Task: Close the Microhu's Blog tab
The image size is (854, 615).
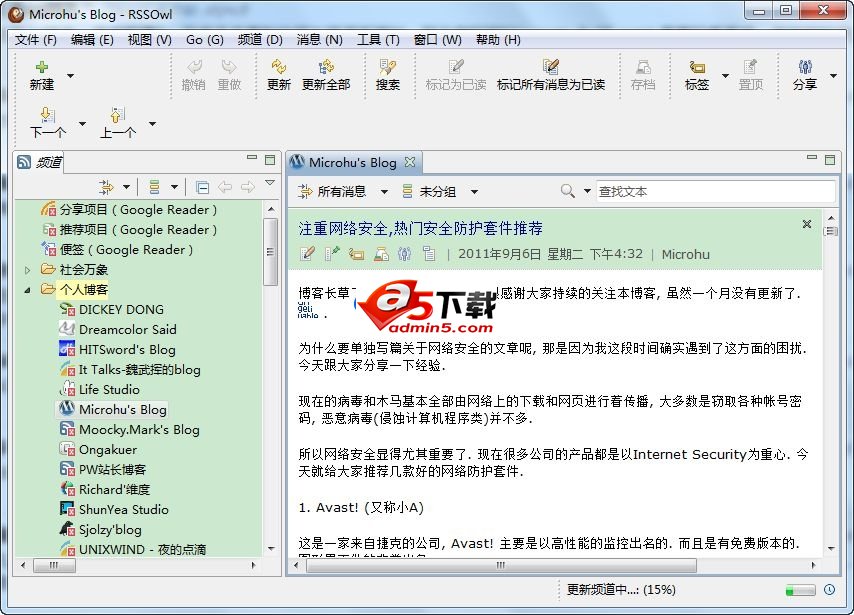Action: click(x=410, y=162)
